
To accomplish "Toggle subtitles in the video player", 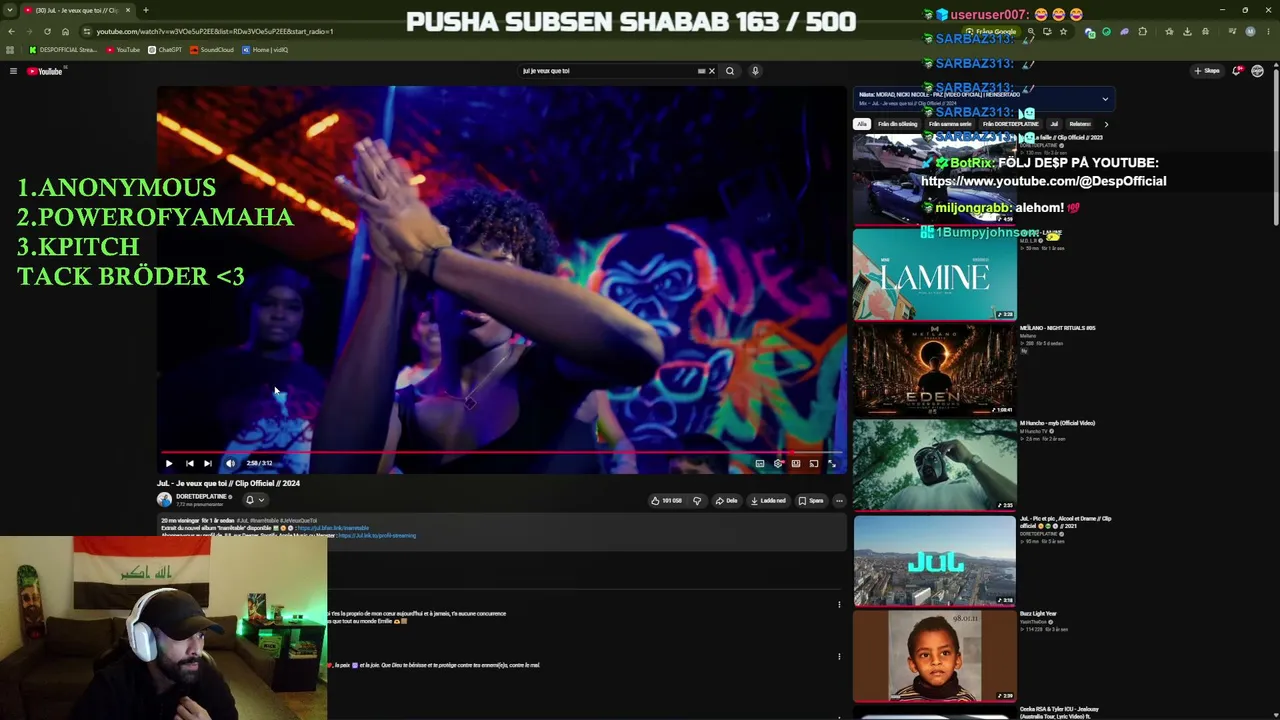I will click(760, 463).
